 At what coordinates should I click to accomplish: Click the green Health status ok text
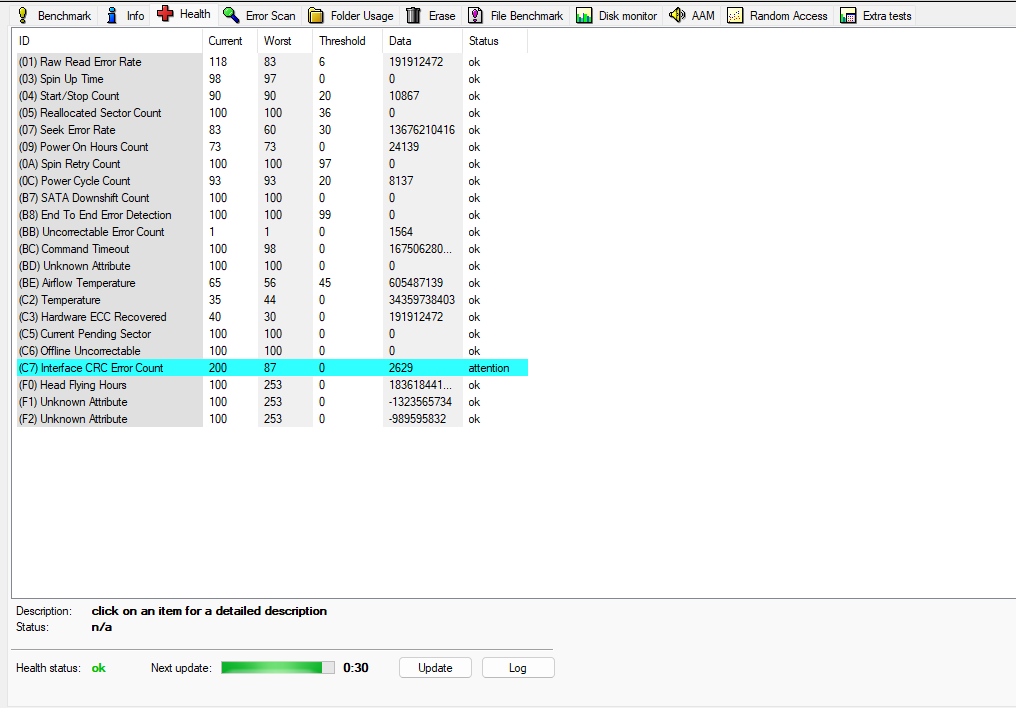[x=98, y=668]
